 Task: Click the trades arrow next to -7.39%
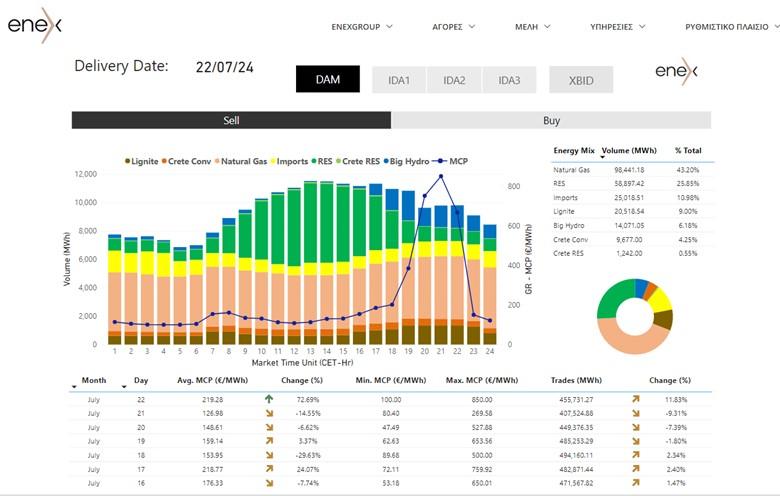click(x=636, y=427)
